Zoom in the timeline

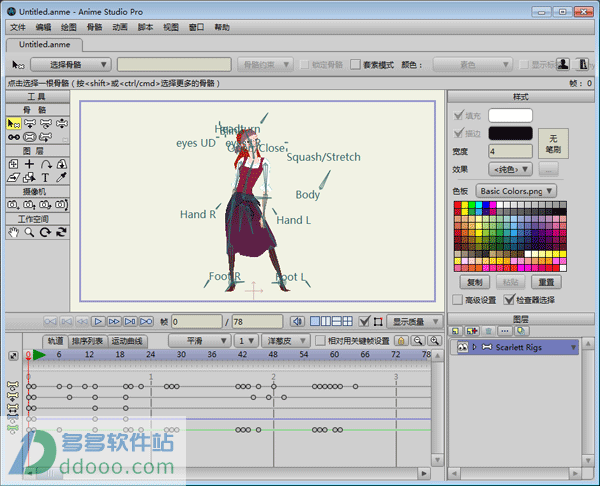pos(434,341)
